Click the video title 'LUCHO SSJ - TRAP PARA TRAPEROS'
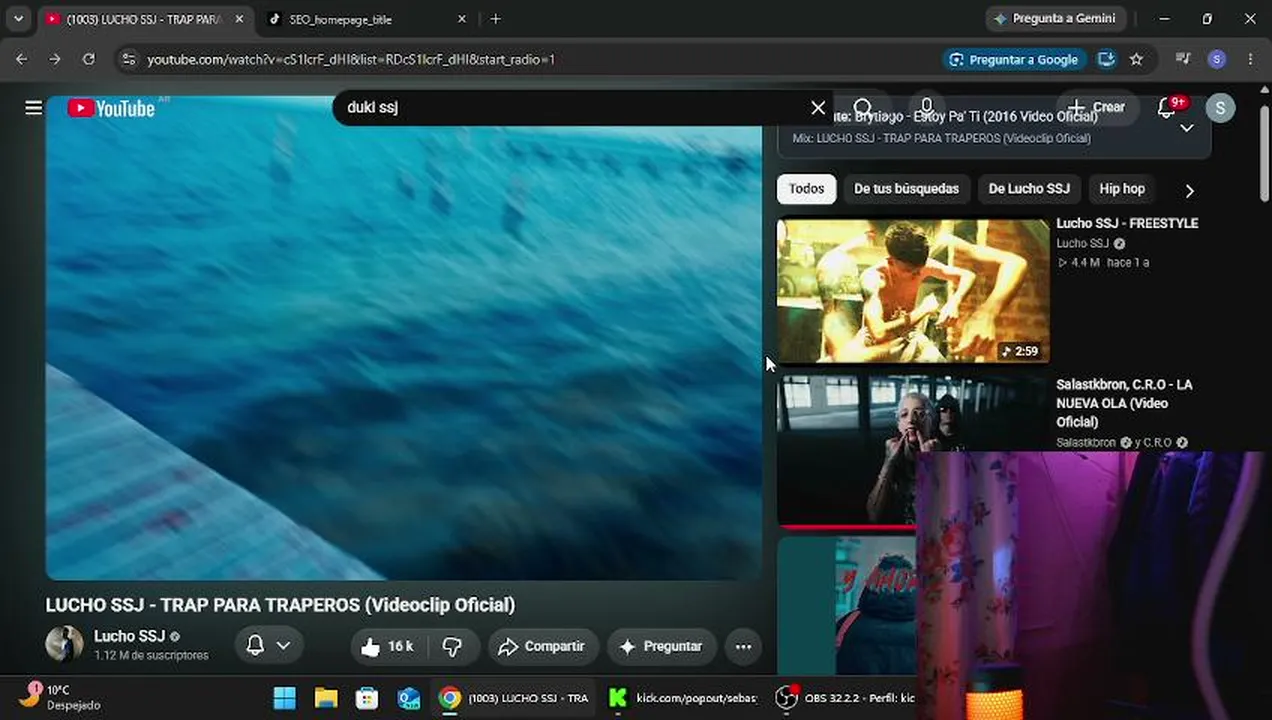The width and height of the screenshot is (1272, 720). pyautogui.click(x=280, y=605)
